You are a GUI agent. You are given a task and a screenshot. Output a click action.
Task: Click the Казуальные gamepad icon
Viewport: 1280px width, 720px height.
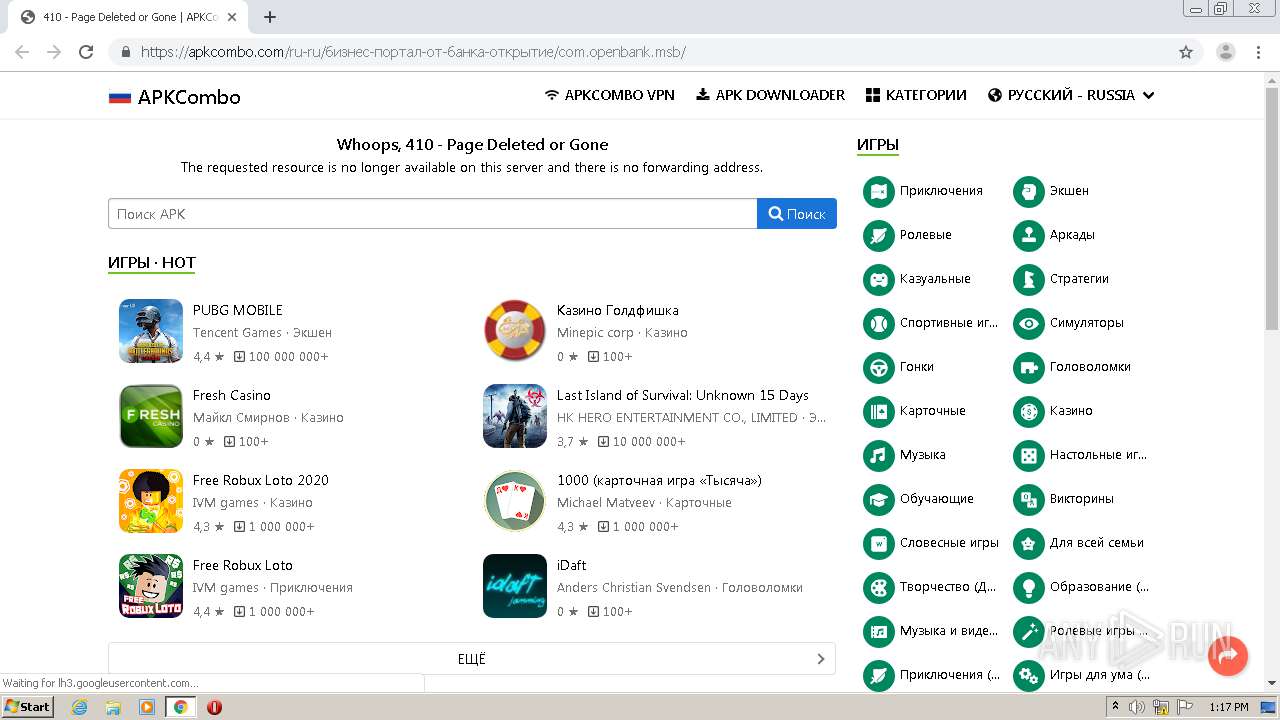pos(879,279)
